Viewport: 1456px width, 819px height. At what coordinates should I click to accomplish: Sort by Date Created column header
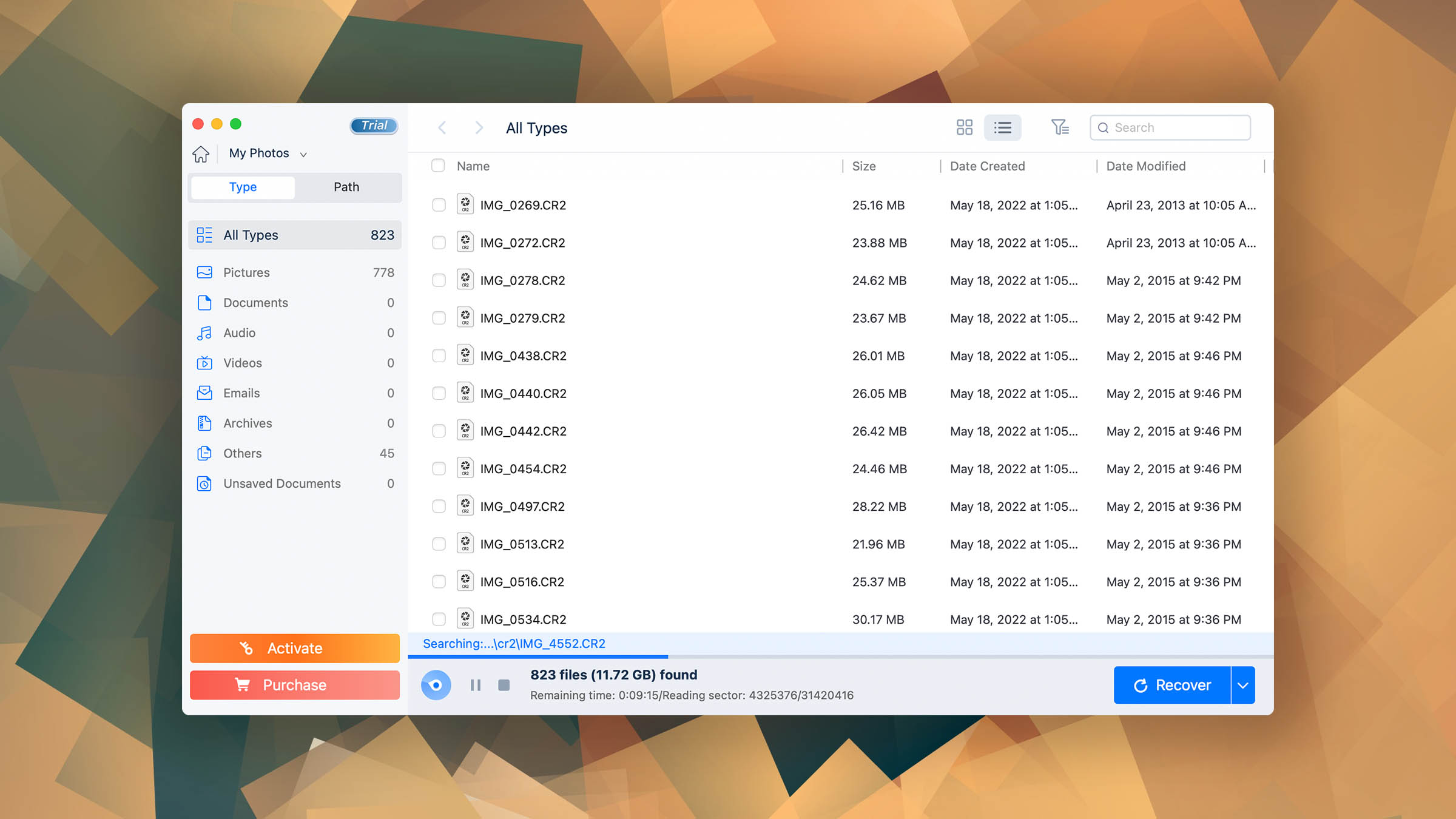[987, 166]
